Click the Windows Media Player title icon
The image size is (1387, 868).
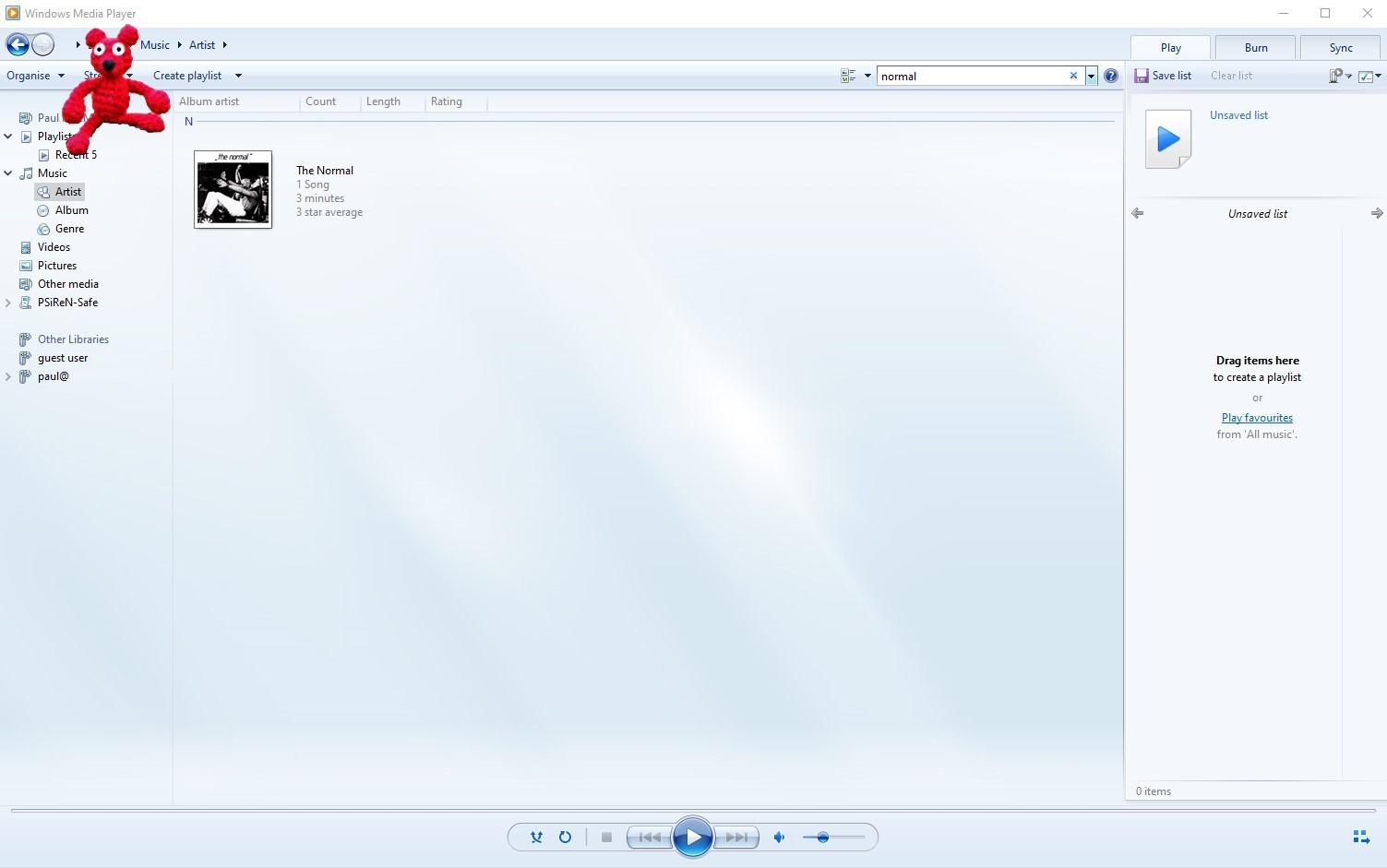(x=13, y=13)
